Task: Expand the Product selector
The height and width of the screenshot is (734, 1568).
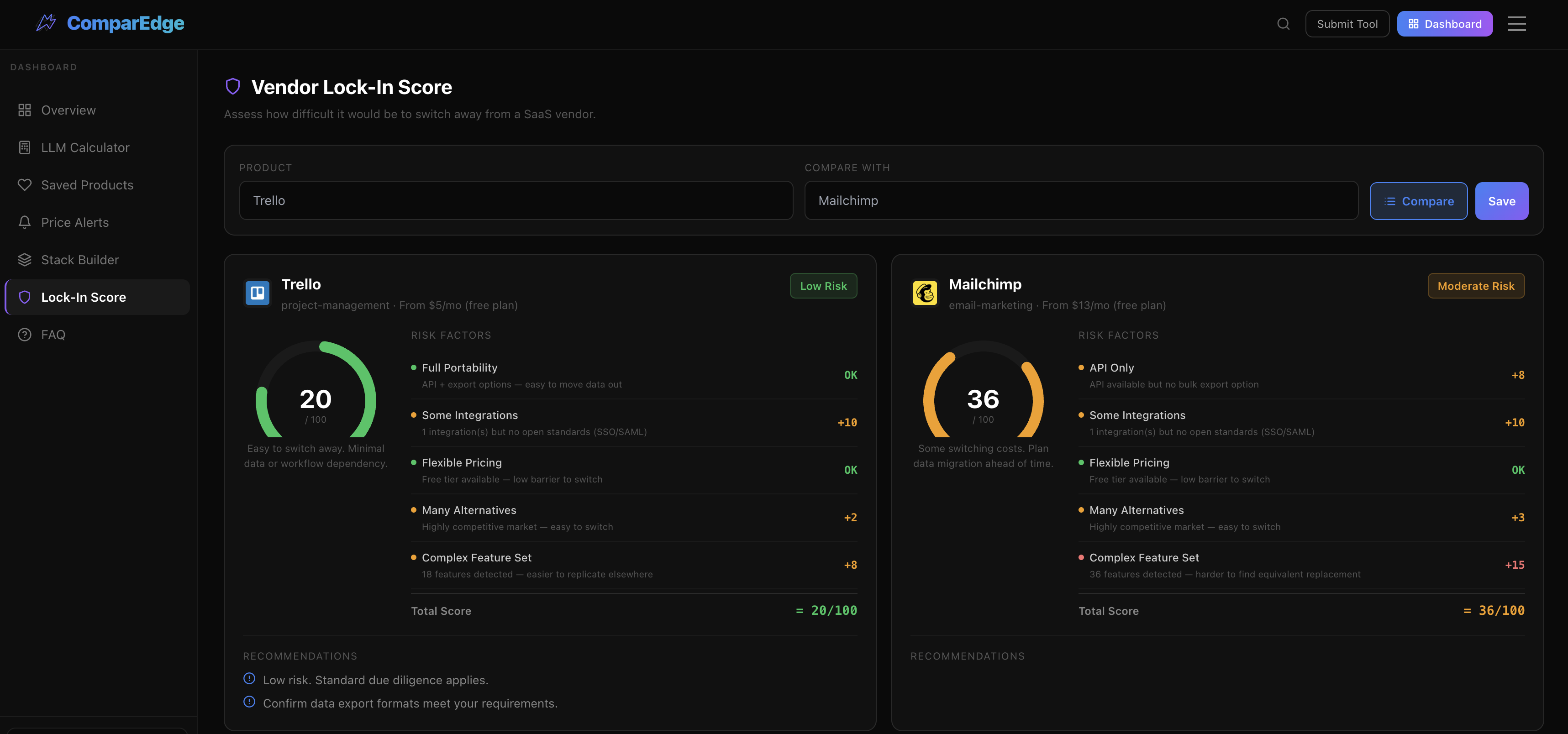Action: coord(515,200)
